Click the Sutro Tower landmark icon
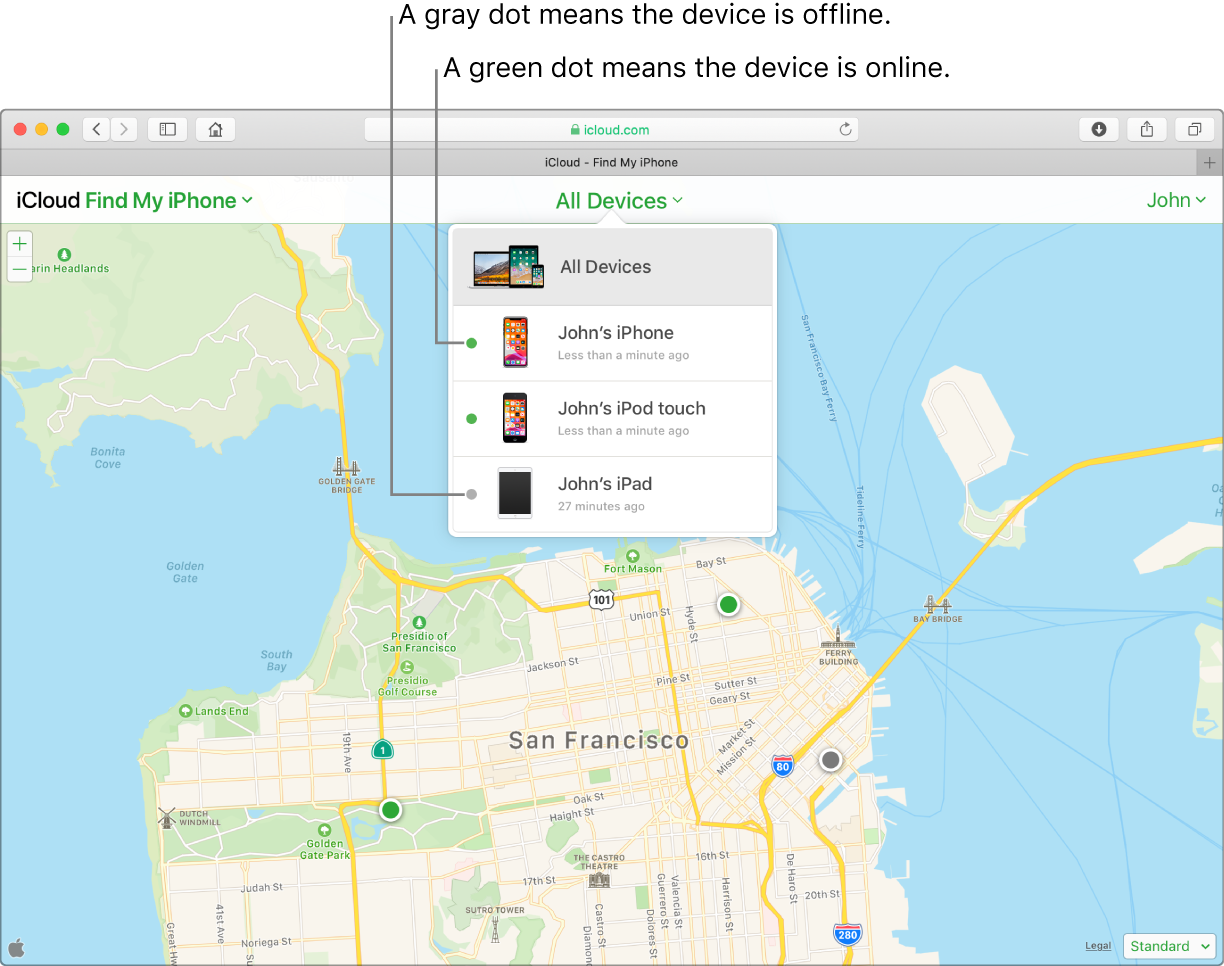Screen dimensions: 1224x966 tap(495, 930)
